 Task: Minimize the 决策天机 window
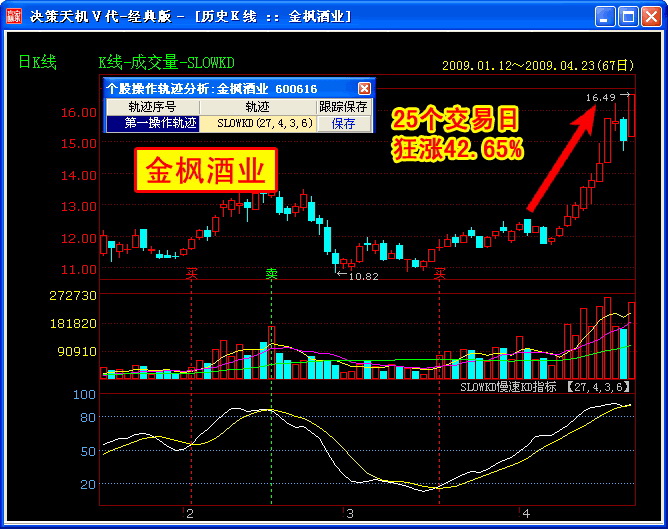(605, 17)
